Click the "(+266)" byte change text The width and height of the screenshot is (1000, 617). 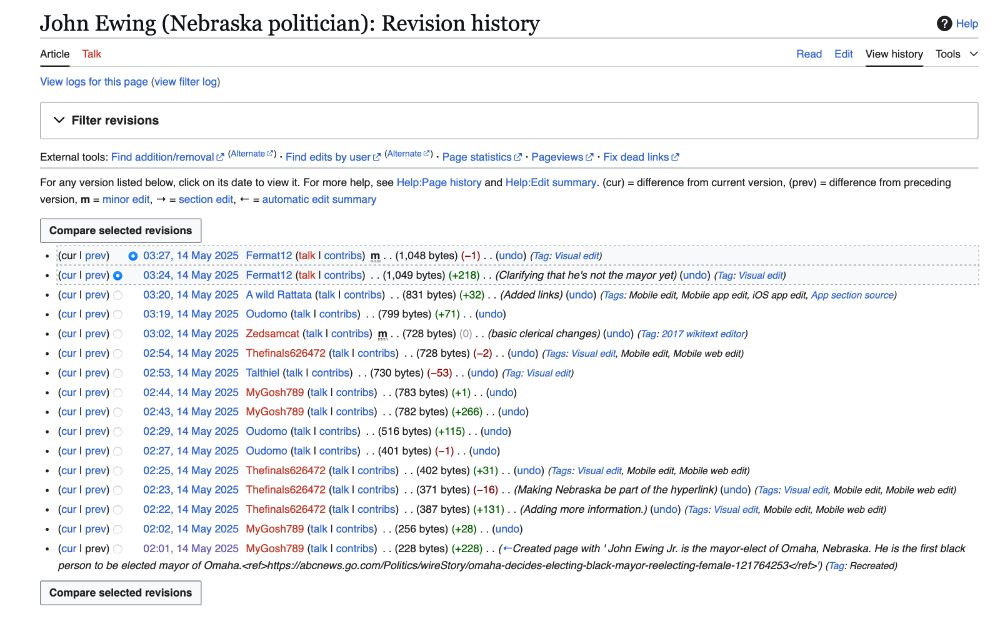click(467, 412)
